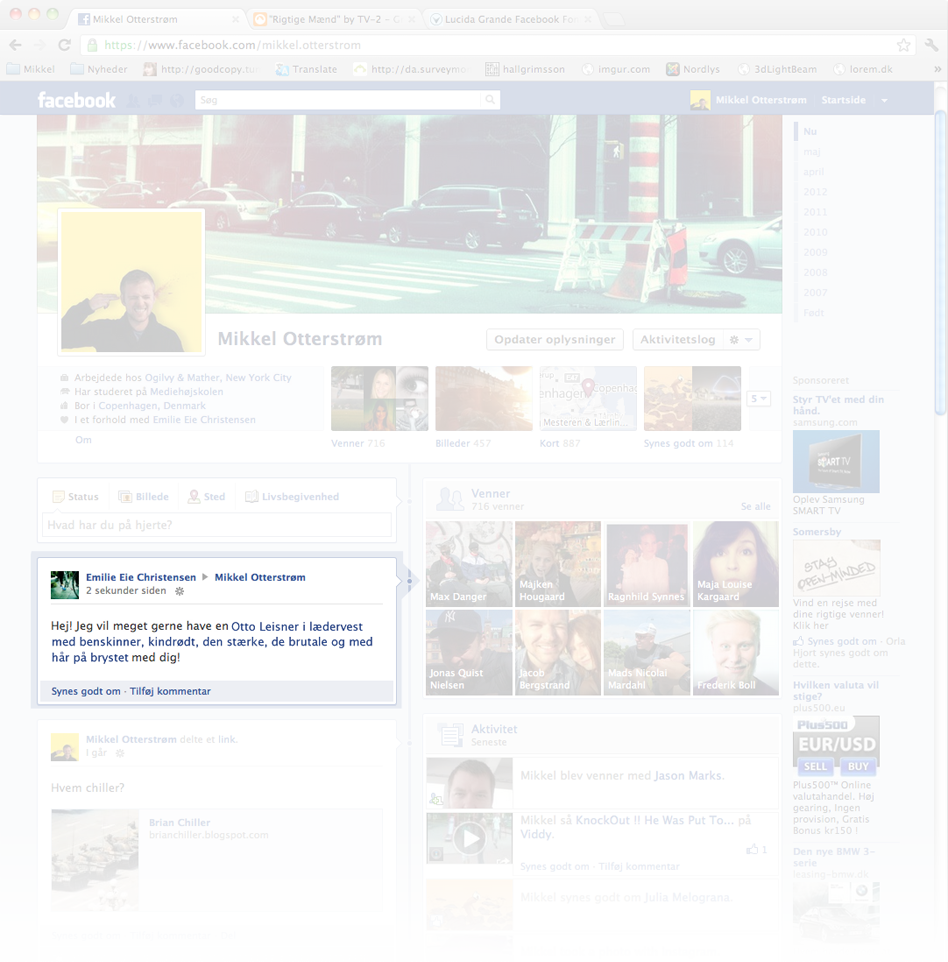Viewport: 948px width, 962px height.
Task: Play the KnockOut video thumbnail
Action: 469,839
